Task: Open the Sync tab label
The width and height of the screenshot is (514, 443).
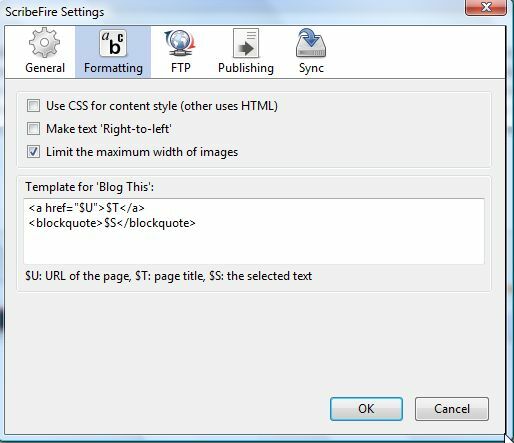Action: (x=311, y=68)
